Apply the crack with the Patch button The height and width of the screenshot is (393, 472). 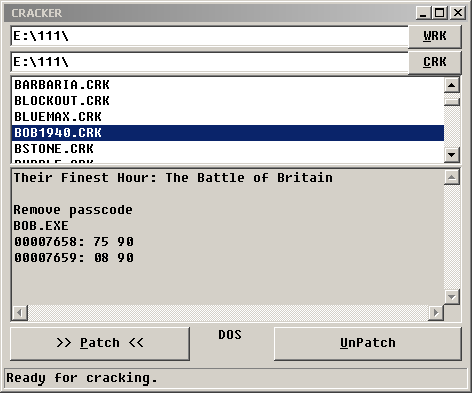click(100, 344)
